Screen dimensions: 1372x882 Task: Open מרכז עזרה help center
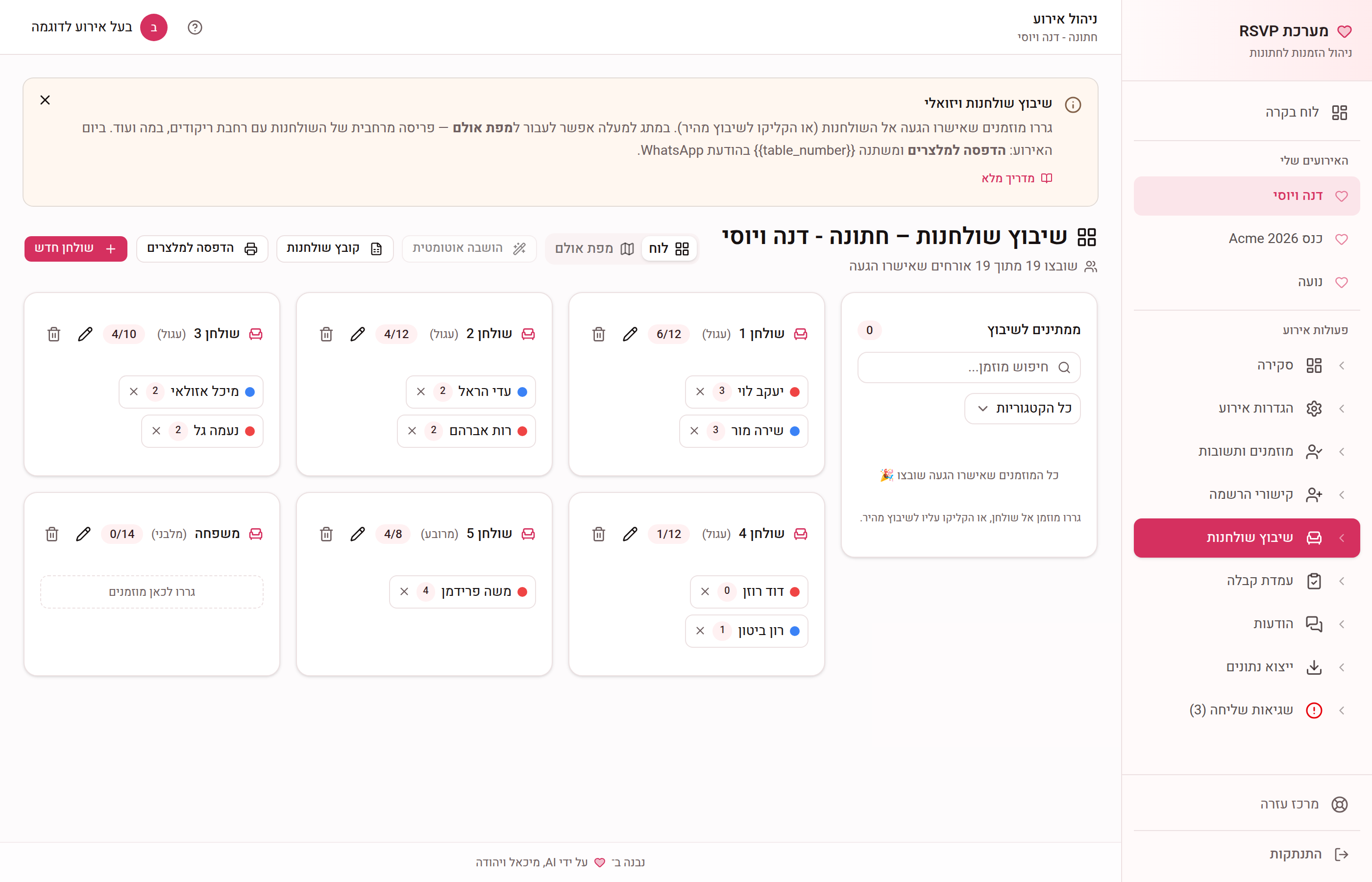(1247, 804)
